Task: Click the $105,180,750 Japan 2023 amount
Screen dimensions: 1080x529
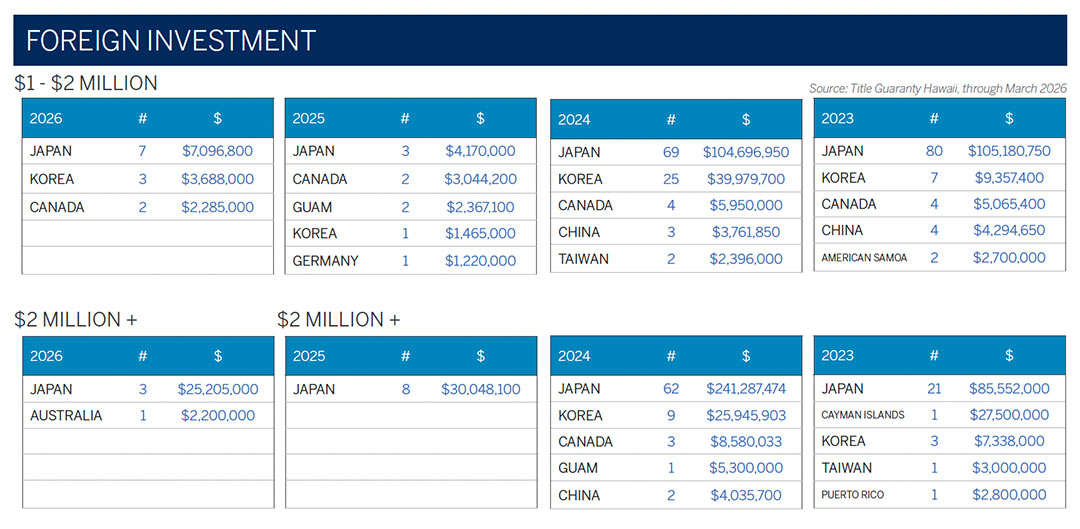Action: pos(1009,151)
